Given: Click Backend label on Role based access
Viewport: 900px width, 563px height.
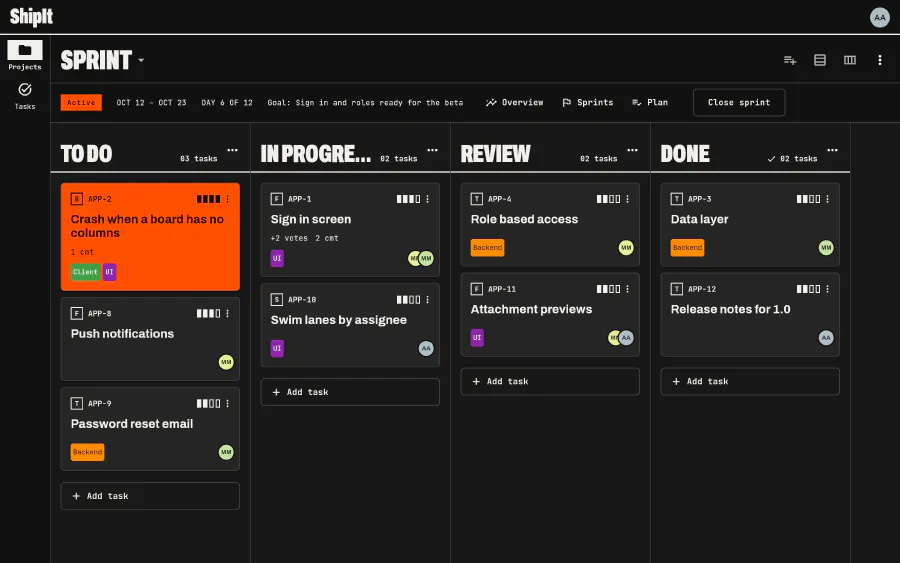Looking at the screenshot, I should [x=487, y=248].
